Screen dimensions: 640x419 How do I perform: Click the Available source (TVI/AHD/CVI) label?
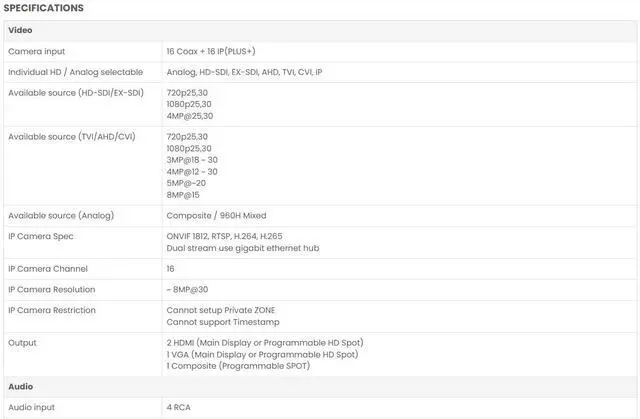point(72,137)
